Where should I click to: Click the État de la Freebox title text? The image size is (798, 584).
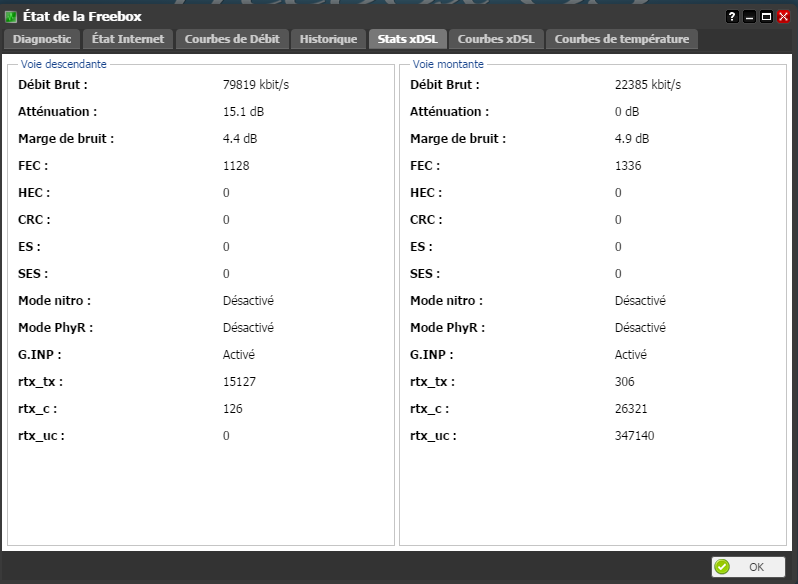point(82,17)
